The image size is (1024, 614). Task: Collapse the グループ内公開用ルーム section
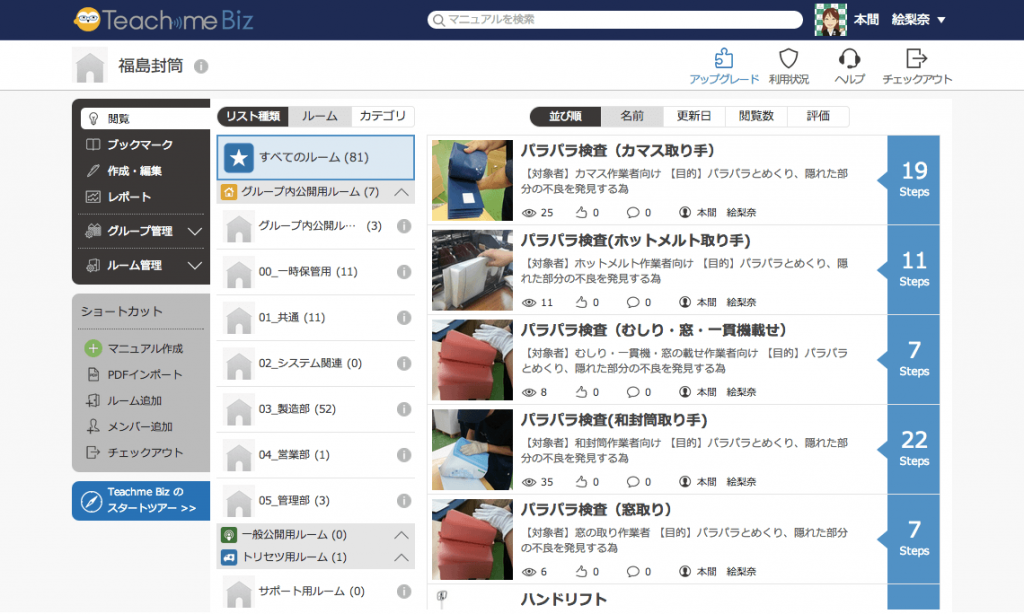[402, 192]
